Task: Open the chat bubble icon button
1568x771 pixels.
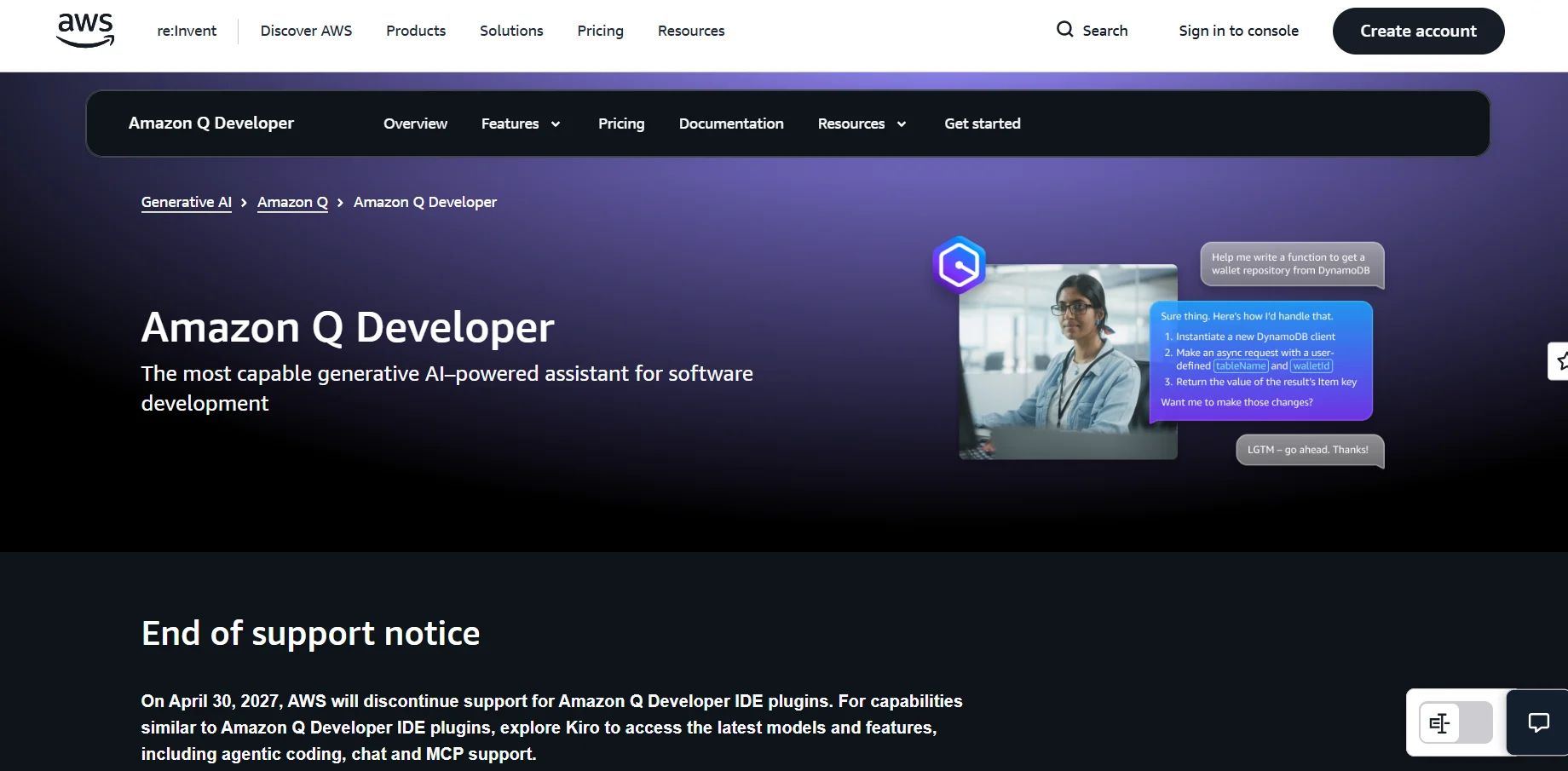Action: click(x=1538, y=722)
